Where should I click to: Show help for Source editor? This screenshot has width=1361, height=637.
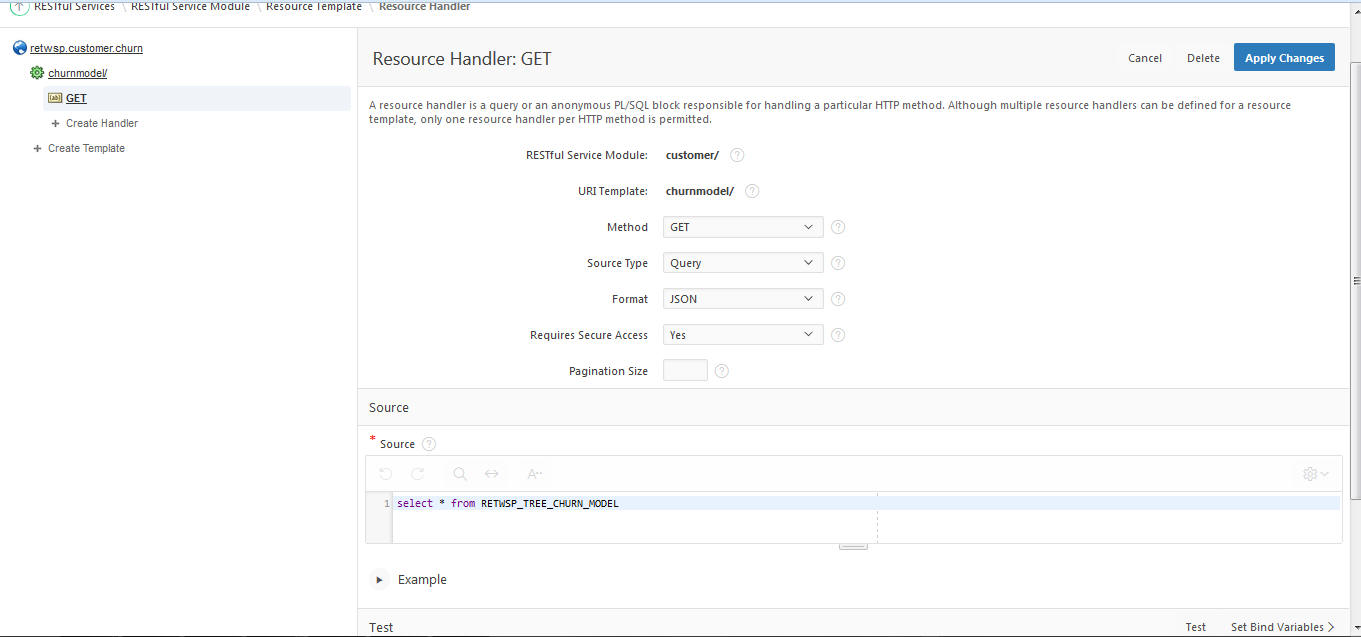pyautogui.click(x=429, y=444)
